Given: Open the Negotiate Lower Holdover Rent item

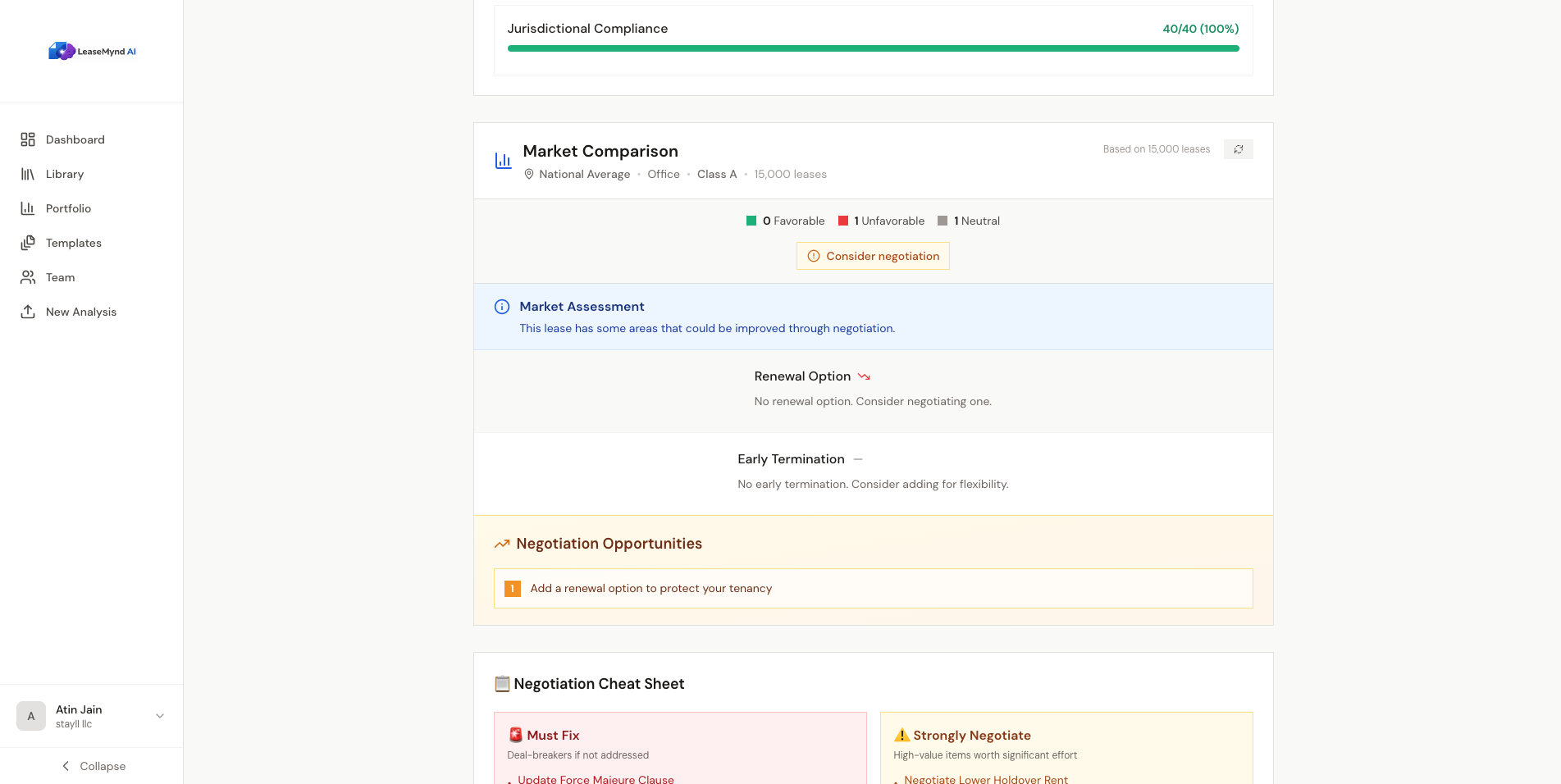Looking at the screenshot, I should pos(985,778).
